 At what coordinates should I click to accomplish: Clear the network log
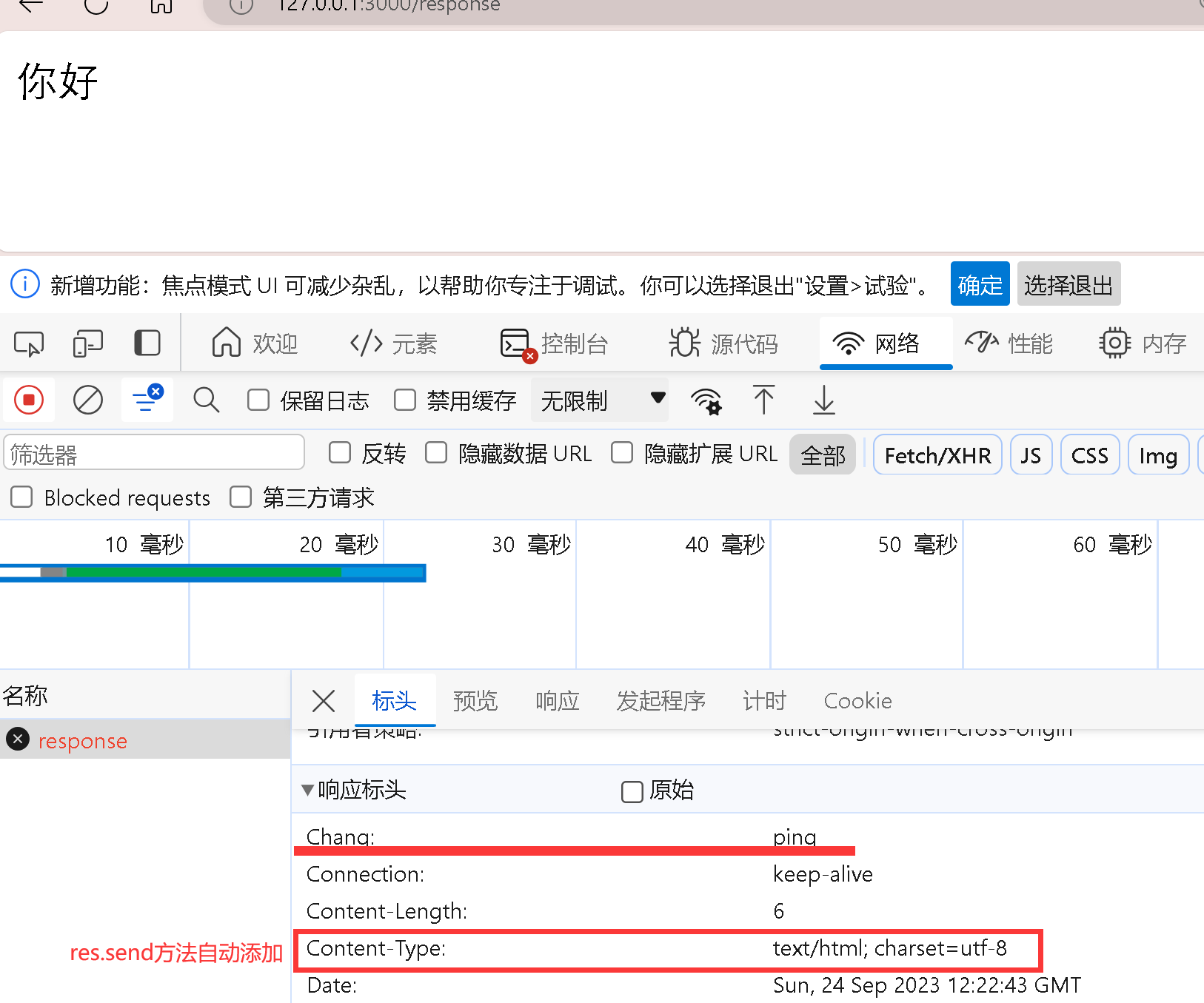click(88, 400)
